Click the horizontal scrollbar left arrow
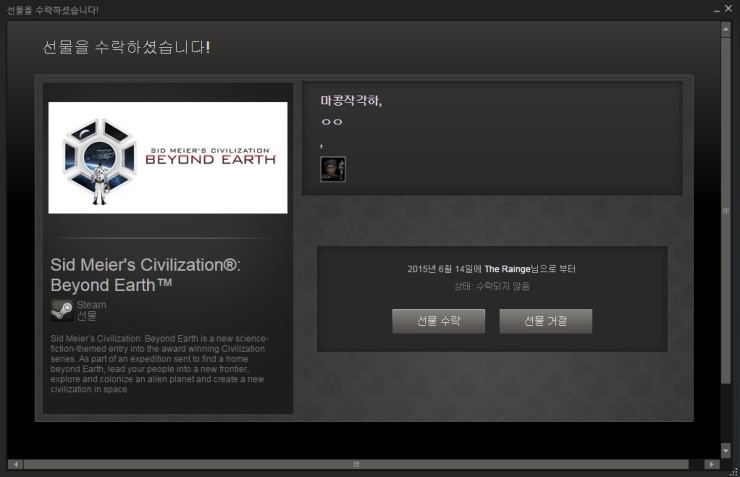 [x=15, y=464]
